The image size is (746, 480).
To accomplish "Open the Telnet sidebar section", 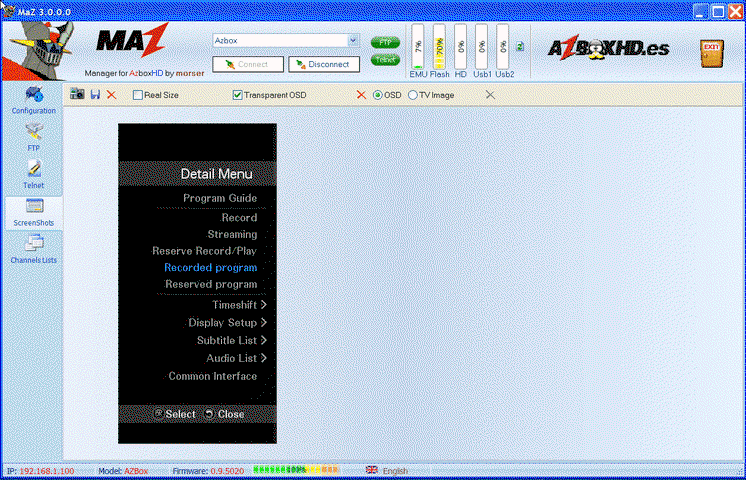I will click(x=33, y=175).
